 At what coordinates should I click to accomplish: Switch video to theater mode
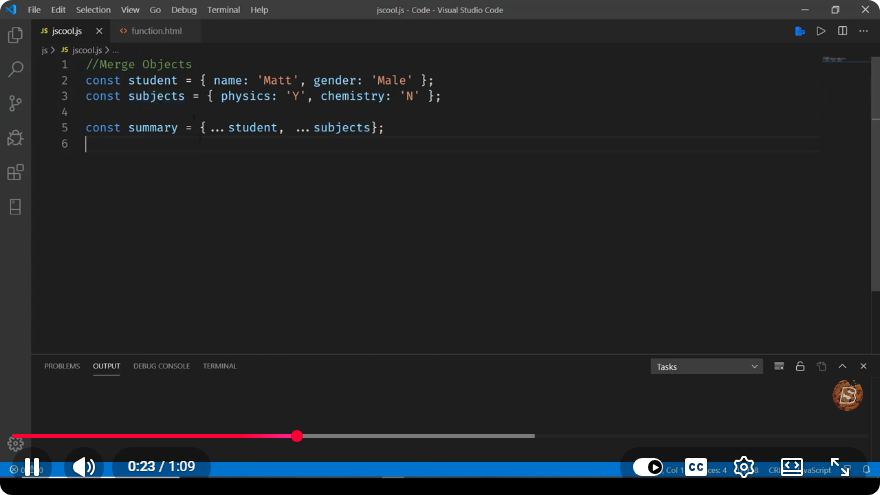pos(791,467)
